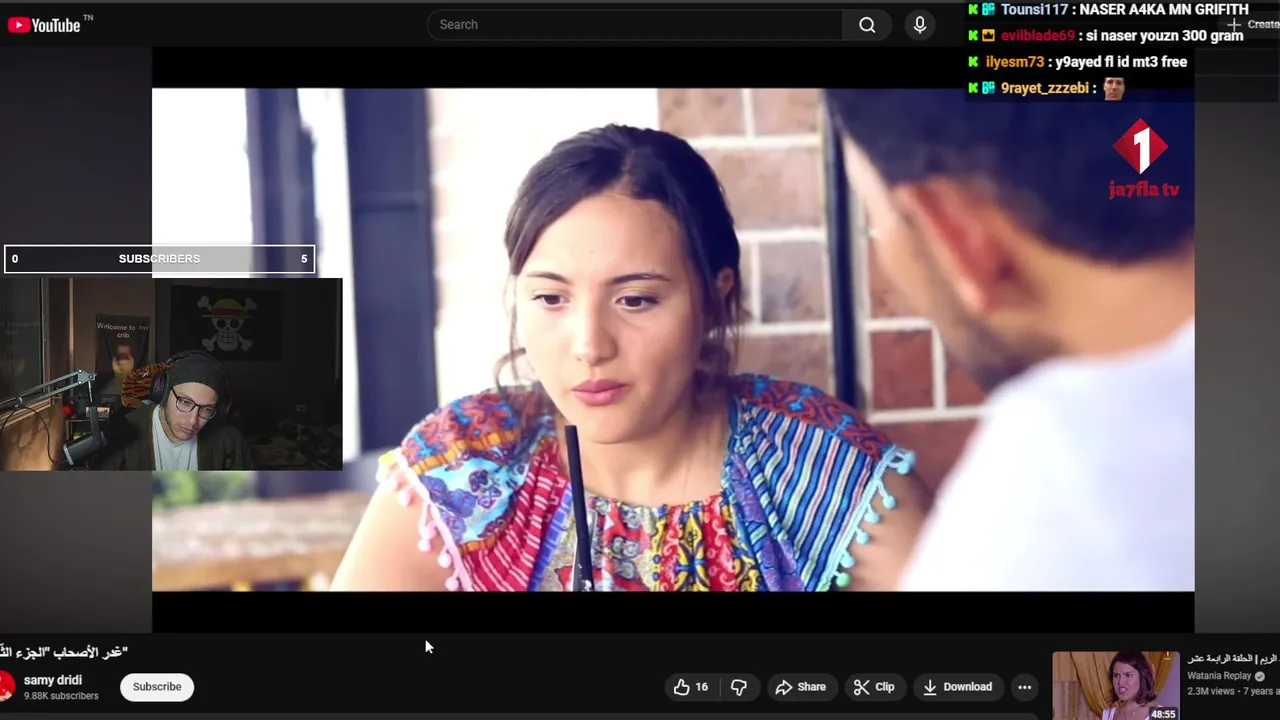Open the YouTube home logo
Viewport: 1280px width, 720px height.
tap(45, 25)
